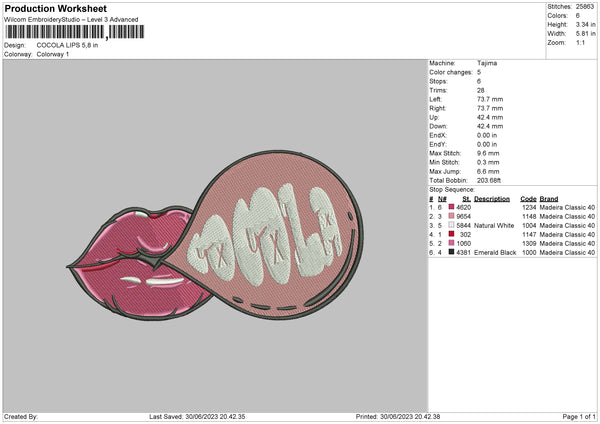Click the 'Printed' timestamp in footer
The width and height of the screenshot is (600, 424).
(398, 417)
